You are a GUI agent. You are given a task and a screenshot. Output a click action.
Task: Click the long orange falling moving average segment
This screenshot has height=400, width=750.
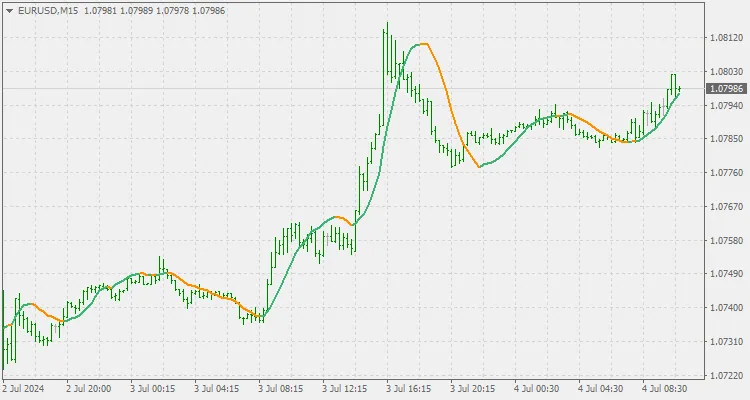pyautogui.click(x=447, y=95)
